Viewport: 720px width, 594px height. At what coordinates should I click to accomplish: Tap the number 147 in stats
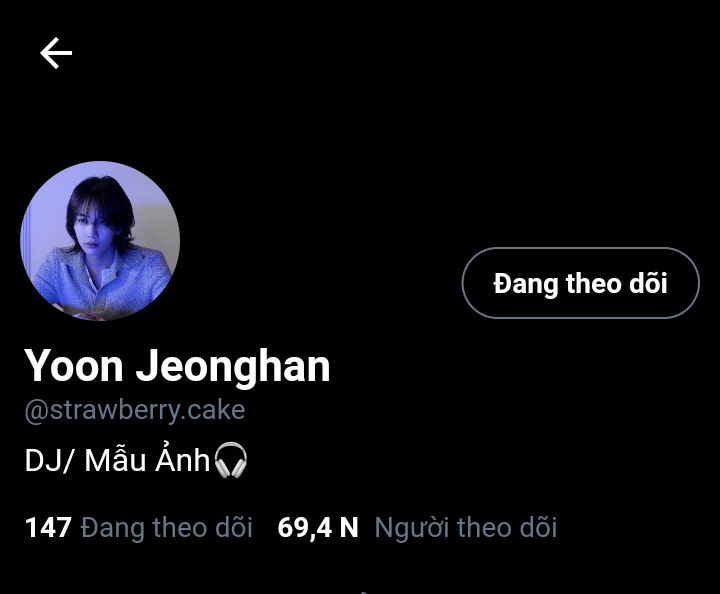point(48,527)
